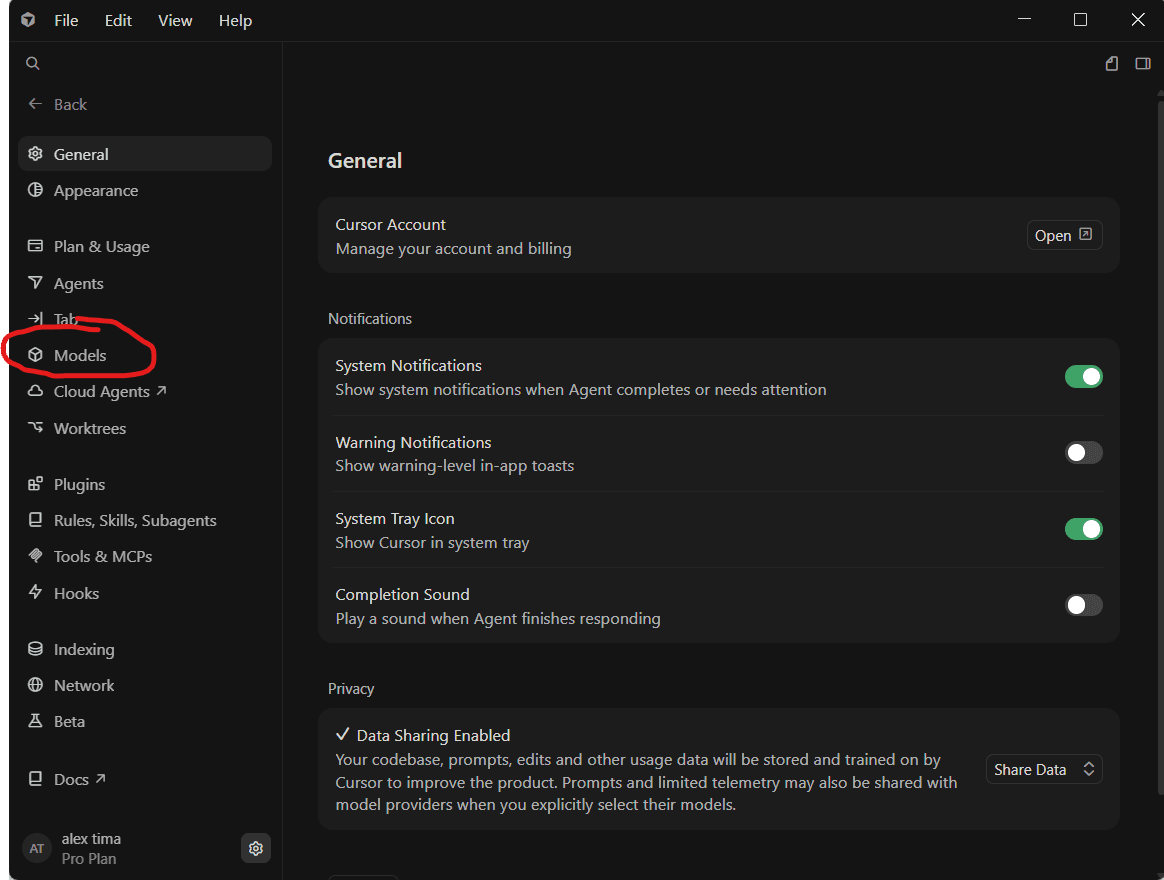Go to Tools & MCPs section
The width and height of the screenshot is (1164, 880).
pyautogui.click(x=145, y=556)
